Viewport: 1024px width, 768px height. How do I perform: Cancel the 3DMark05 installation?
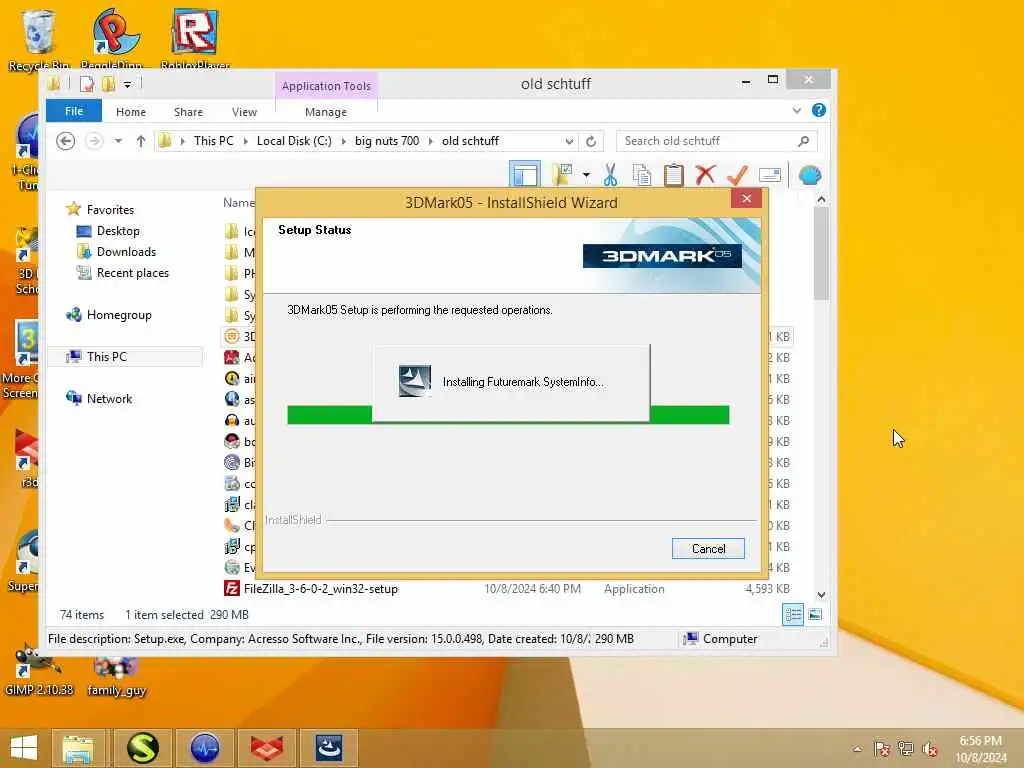point(708,549)
